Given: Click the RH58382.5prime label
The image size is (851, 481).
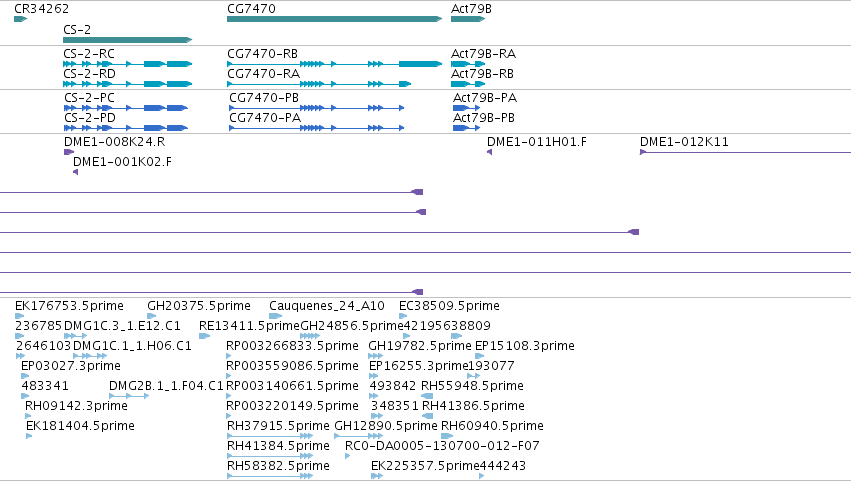Looking at the screenshot, I should coord(278,466).
